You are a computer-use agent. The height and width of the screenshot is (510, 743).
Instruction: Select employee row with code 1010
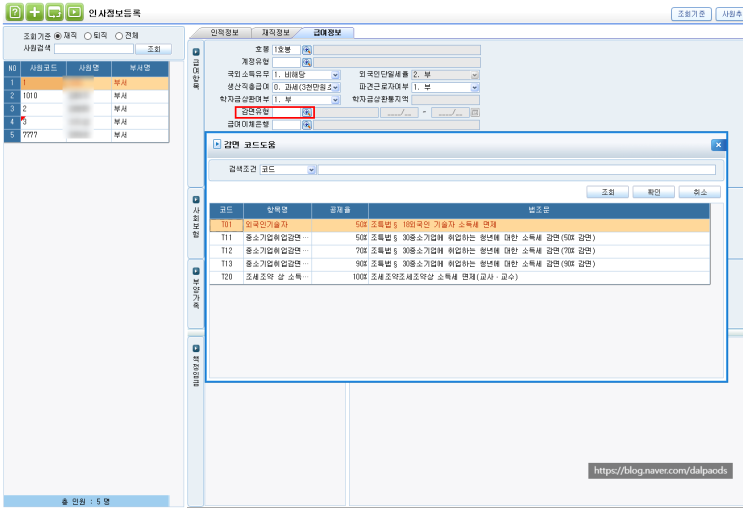86,96
